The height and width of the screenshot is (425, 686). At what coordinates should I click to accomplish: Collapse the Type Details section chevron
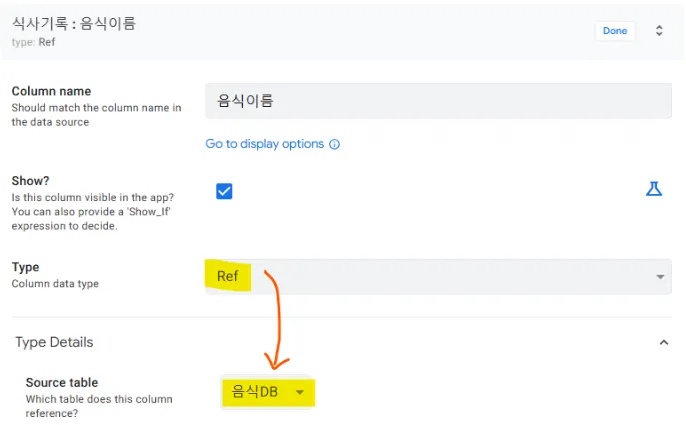pos(663,342)
